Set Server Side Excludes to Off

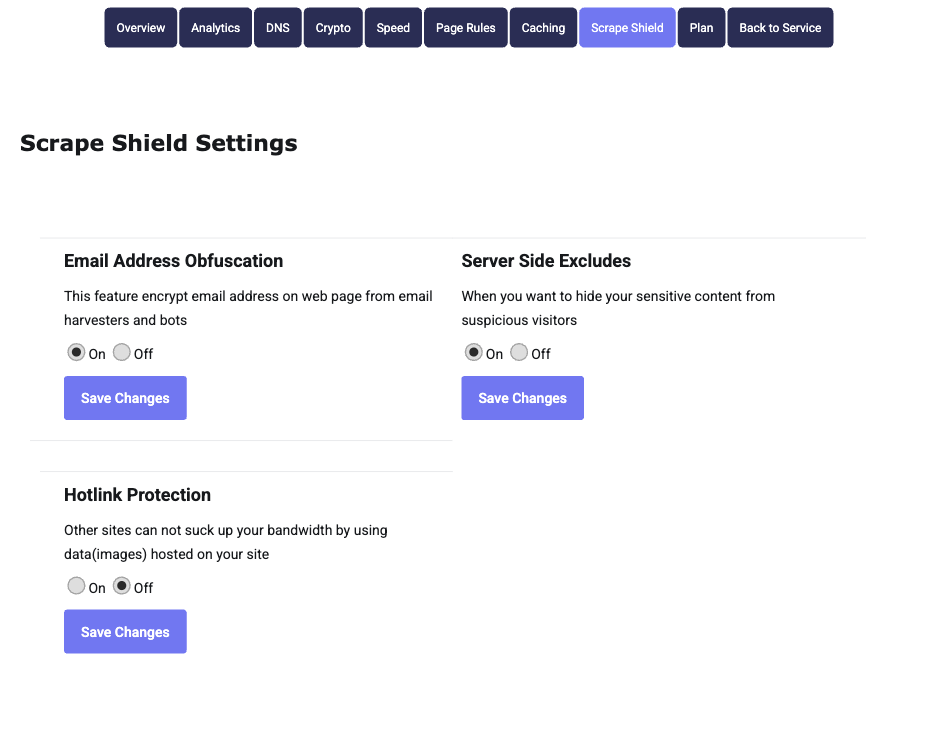click(x=519, y=352)
